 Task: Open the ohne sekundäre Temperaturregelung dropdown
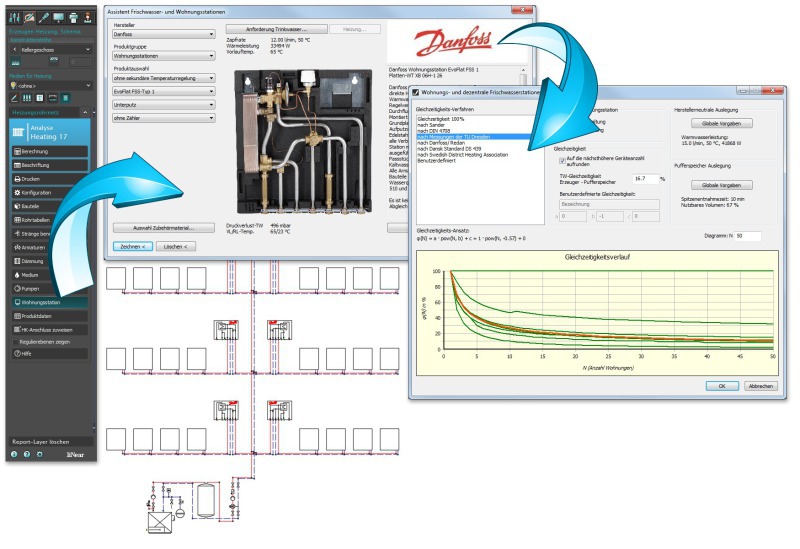point(164,78)
